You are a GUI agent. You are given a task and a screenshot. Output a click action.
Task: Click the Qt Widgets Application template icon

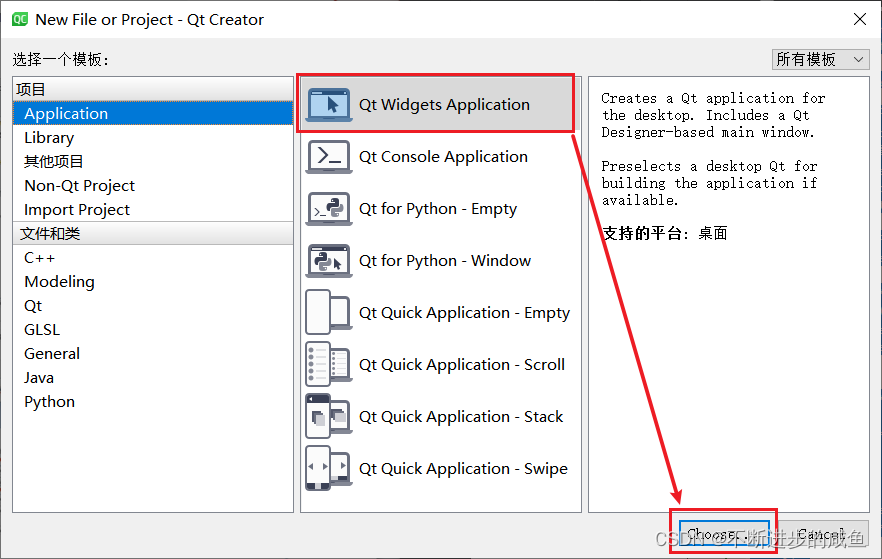pyautogui.click(x=329, y=105)
